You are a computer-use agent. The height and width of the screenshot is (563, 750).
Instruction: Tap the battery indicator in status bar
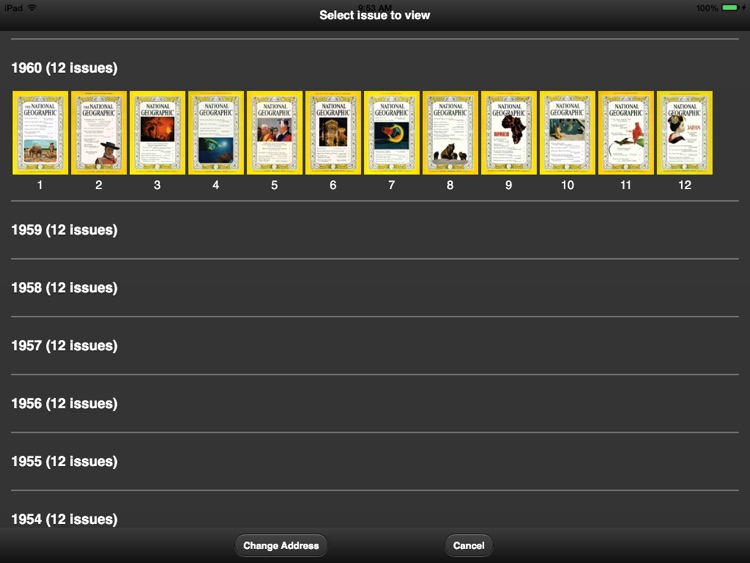(730, 8)
